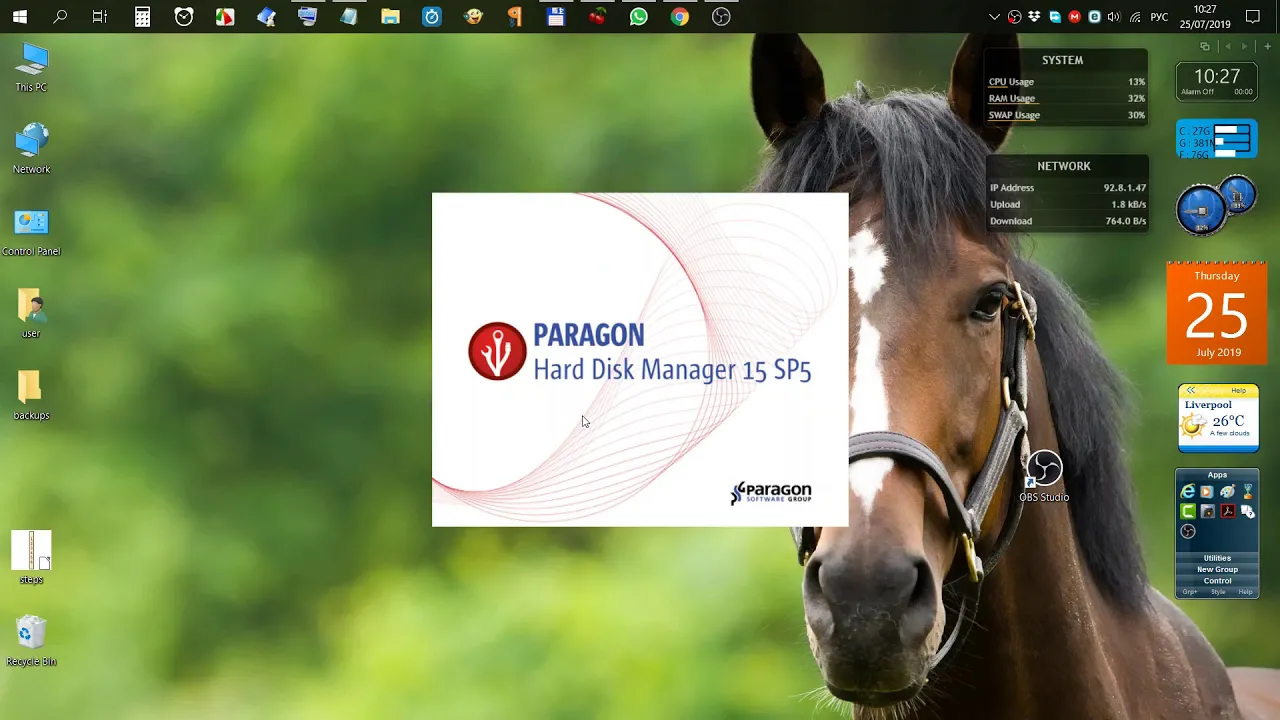The height and width of the screenshot is (720, 1280).
Task: Click Liverpool in weather widget
Action: pos(1208,405)
